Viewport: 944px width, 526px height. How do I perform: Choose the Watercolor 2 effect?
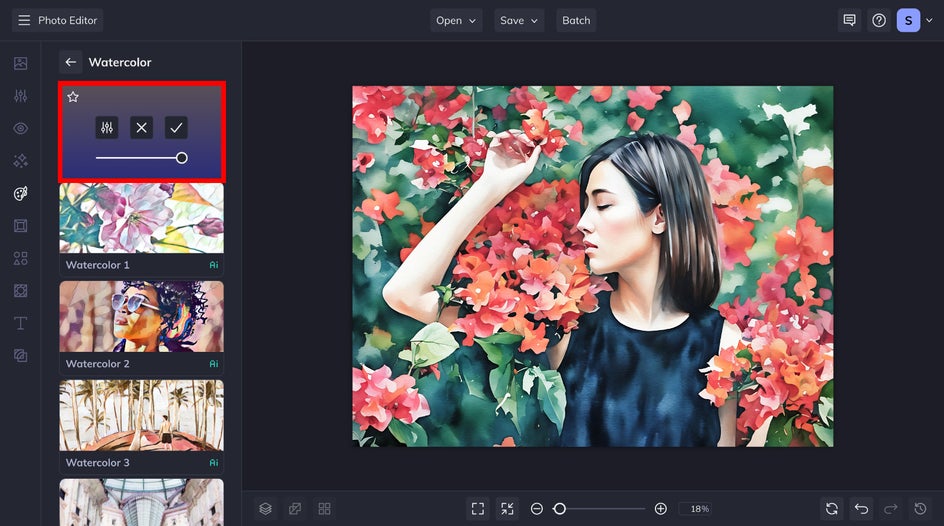click(x=141, y=317)
